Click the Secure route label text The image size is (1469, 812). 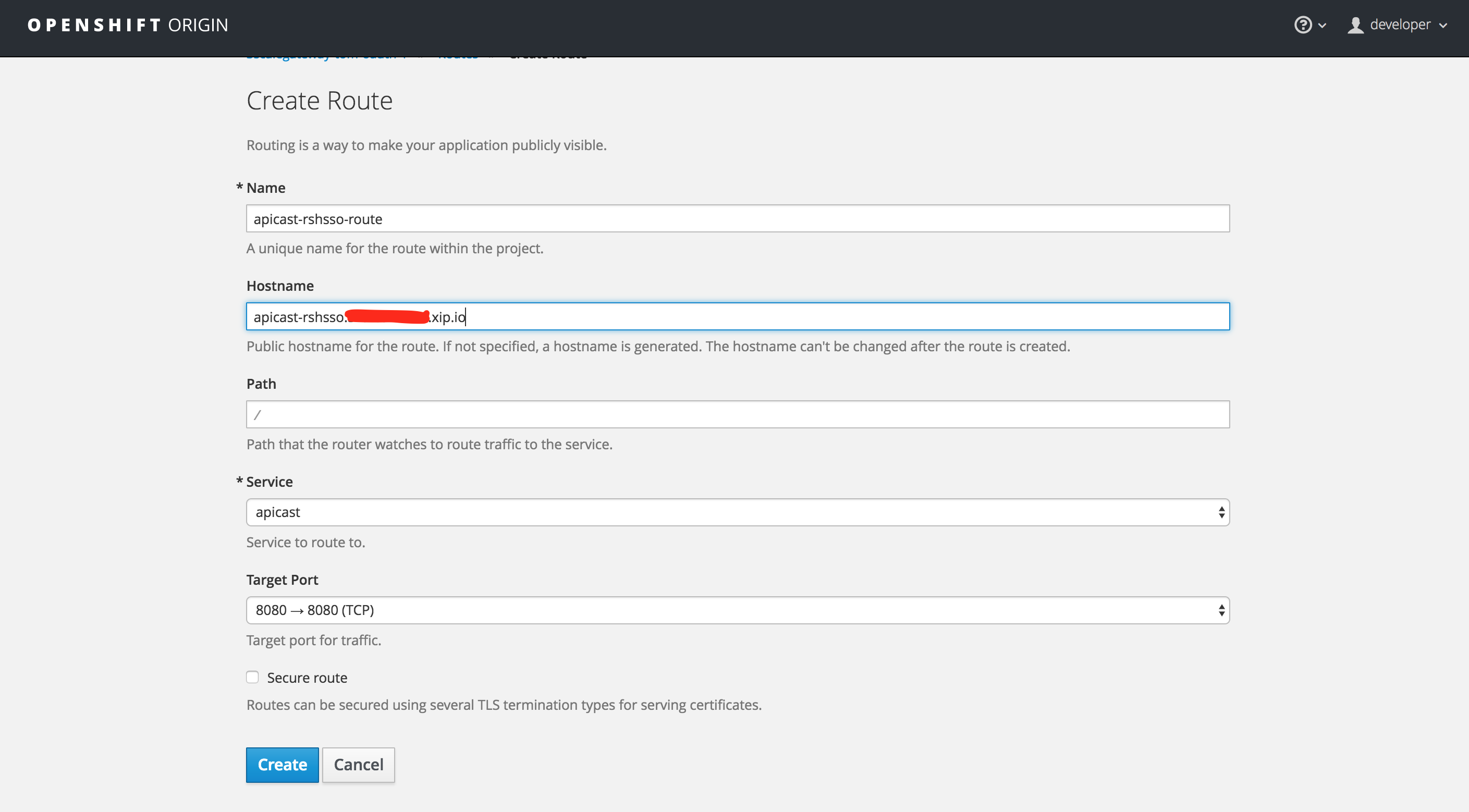(x=307, y=678)
